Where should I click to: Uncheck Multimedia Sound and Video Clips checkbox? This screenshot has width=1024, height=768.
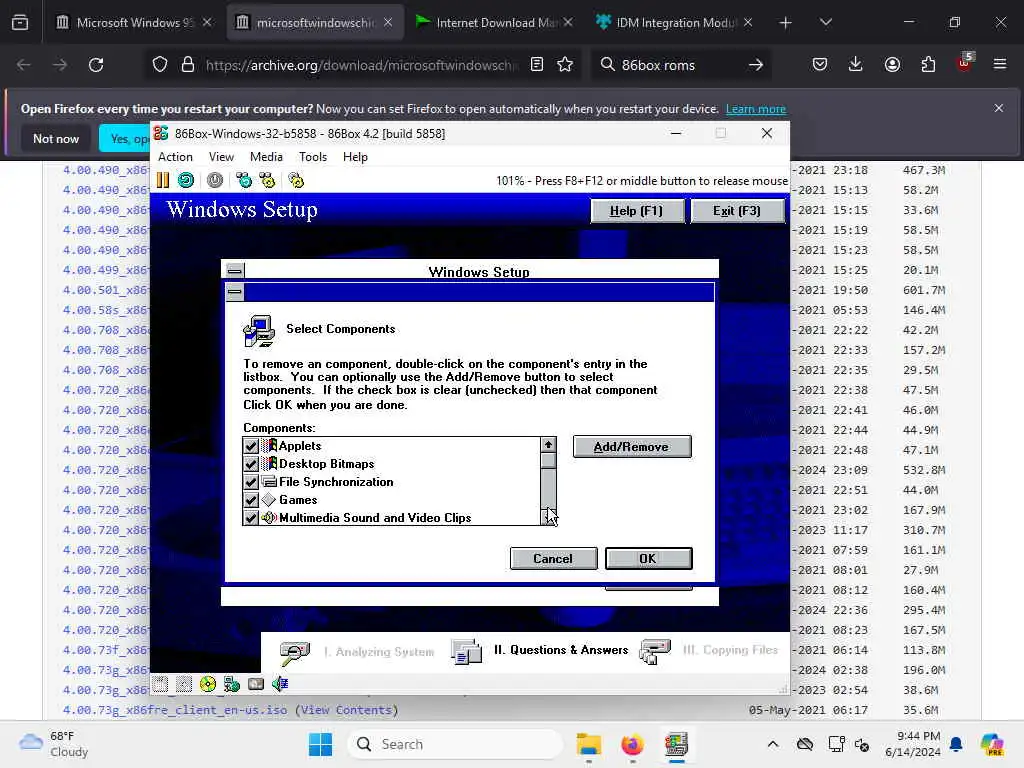pyautogui.click(x=251, y=518)
